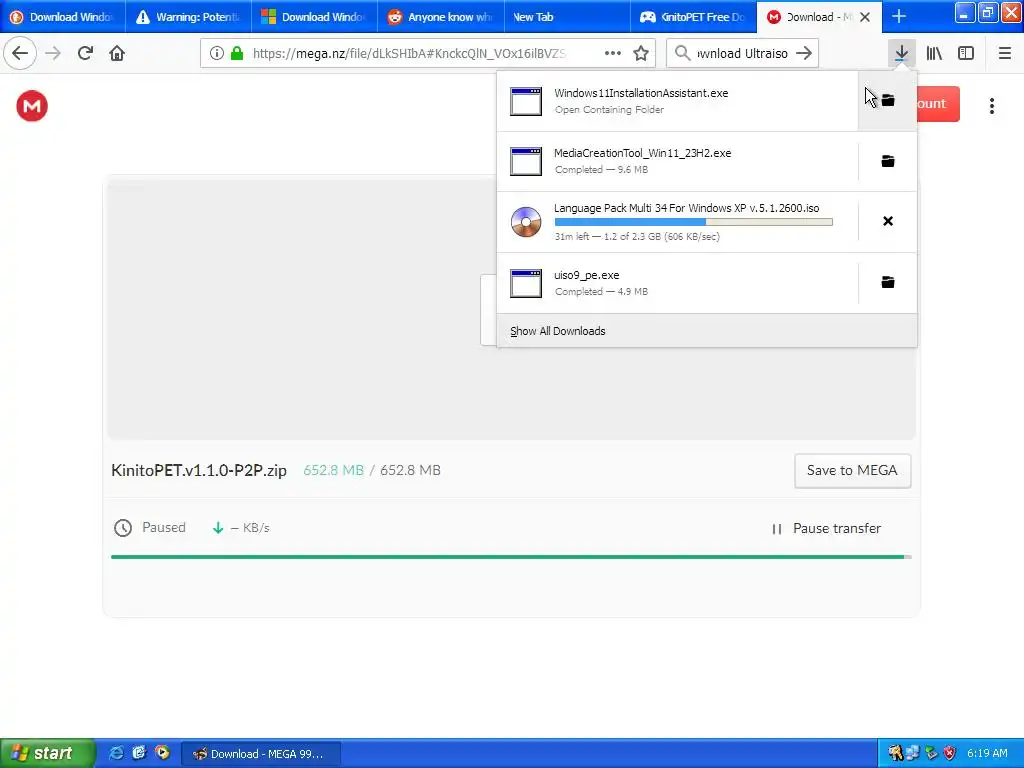Click Pause transfer

coord(826,528)
